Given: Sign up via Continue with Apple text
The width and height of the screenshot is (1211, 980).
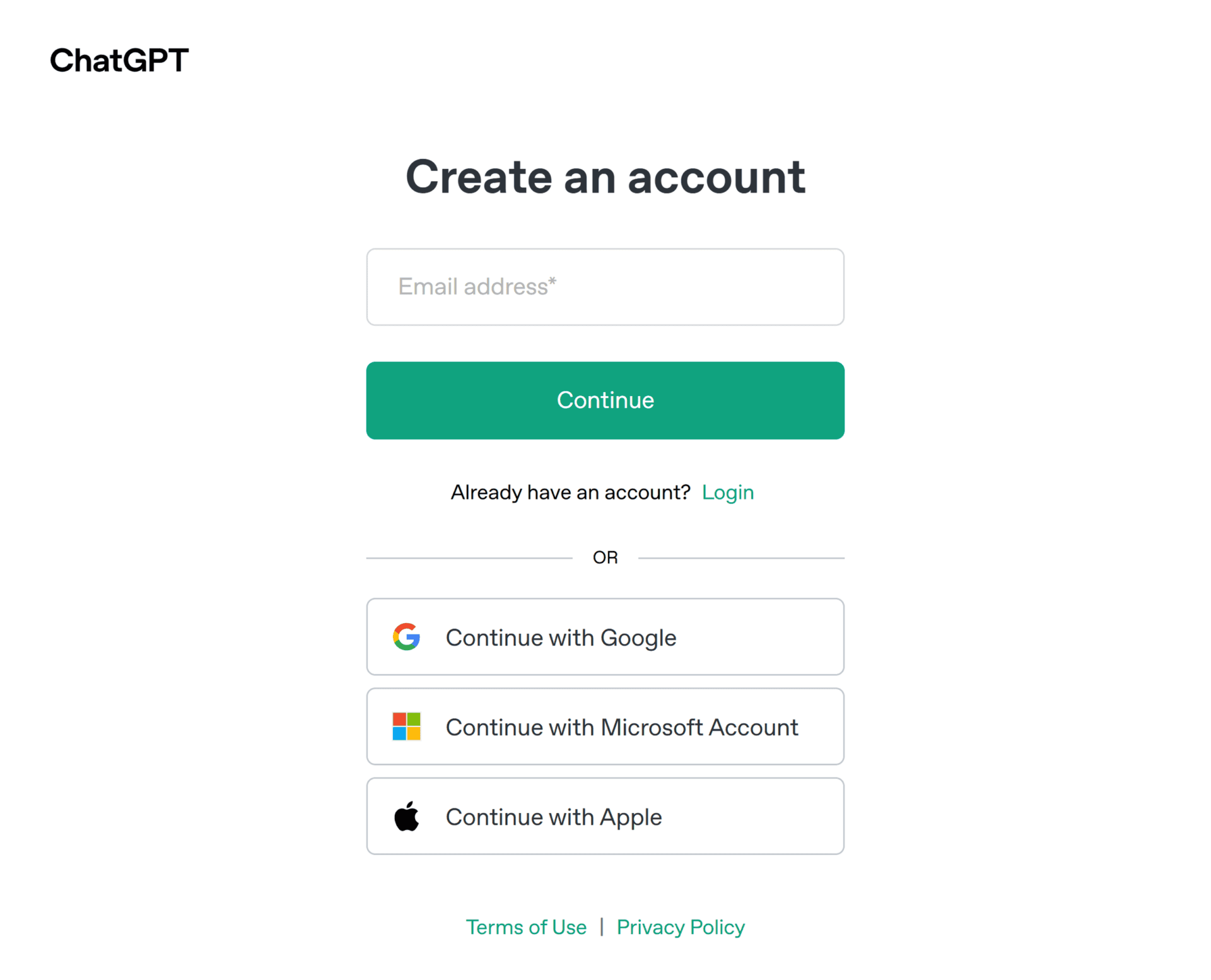Looking at the screenshot, I should (x=554, y=817).
